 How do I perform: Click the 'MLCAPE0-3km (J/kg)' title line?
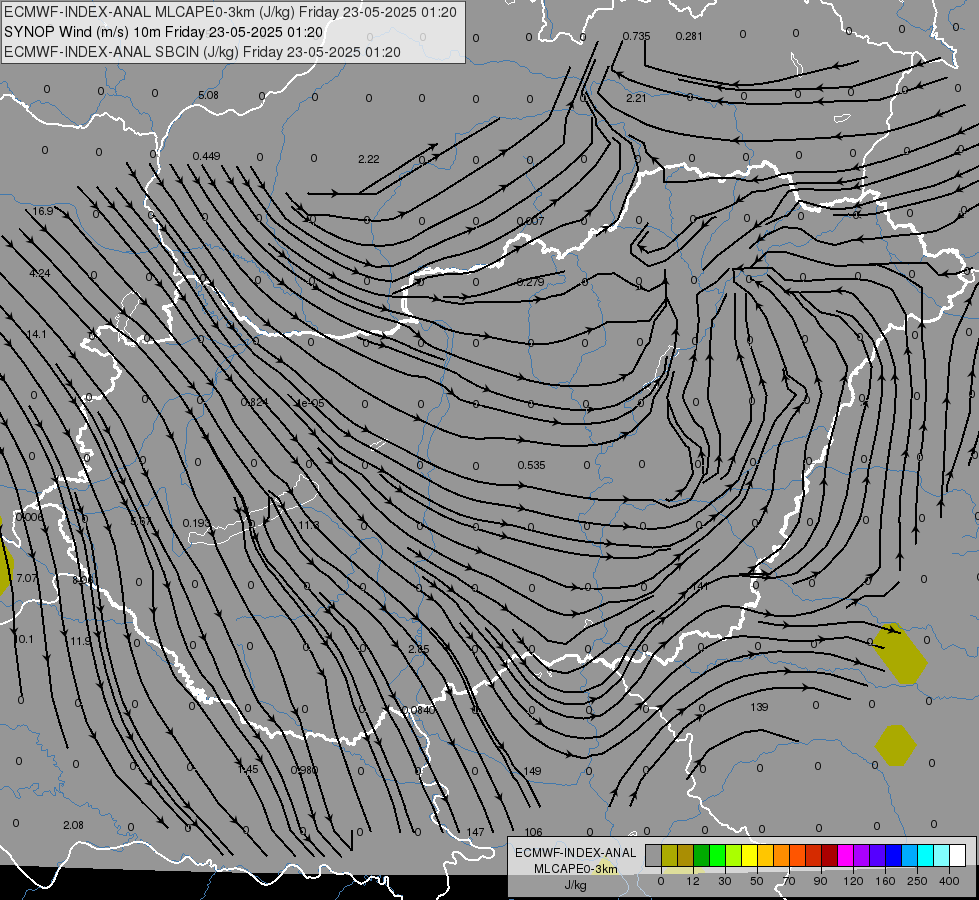(230, 12)
